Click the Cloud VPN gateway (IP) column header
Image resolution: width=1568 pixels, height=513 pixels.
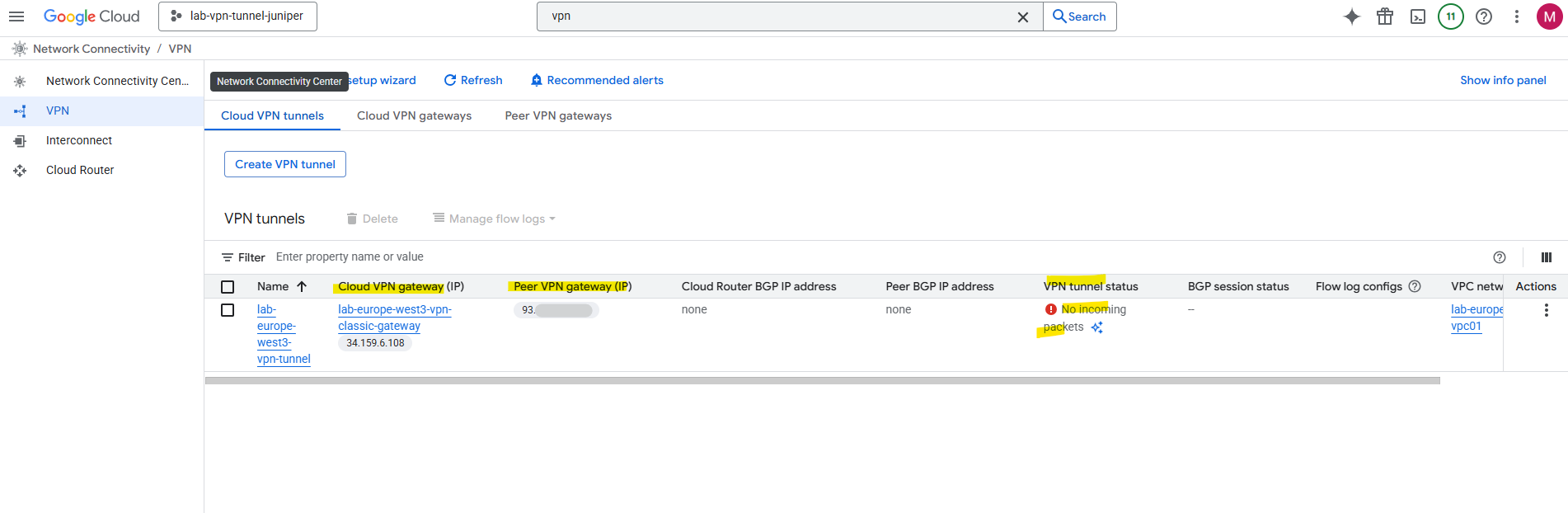401,286
